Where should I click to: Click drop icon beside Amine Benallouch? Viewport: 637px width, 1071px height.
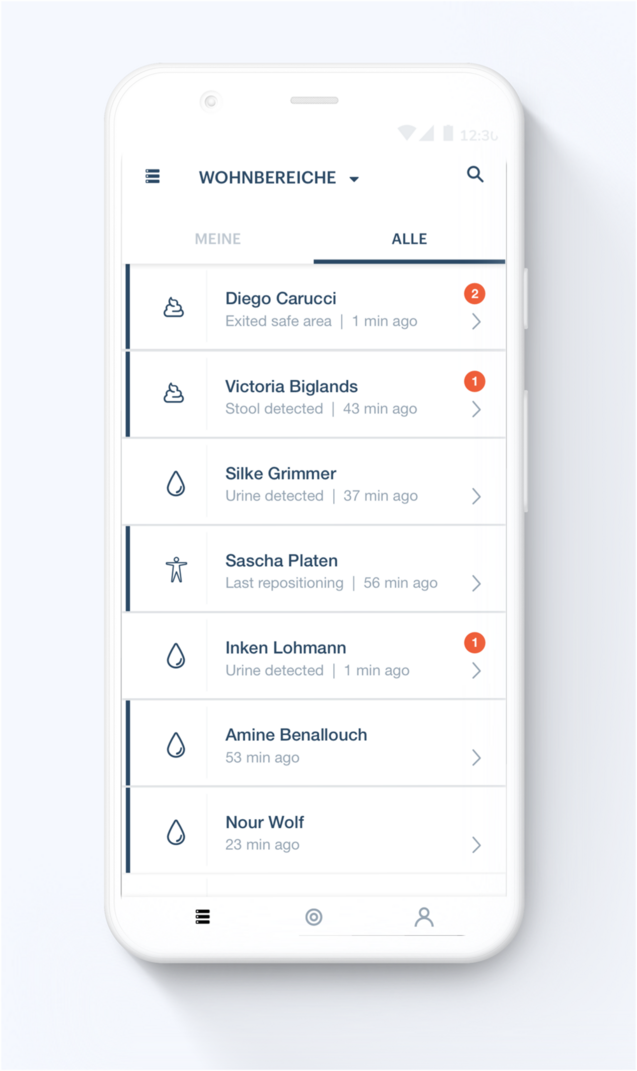pyautogui.click(x=175, y=745)
